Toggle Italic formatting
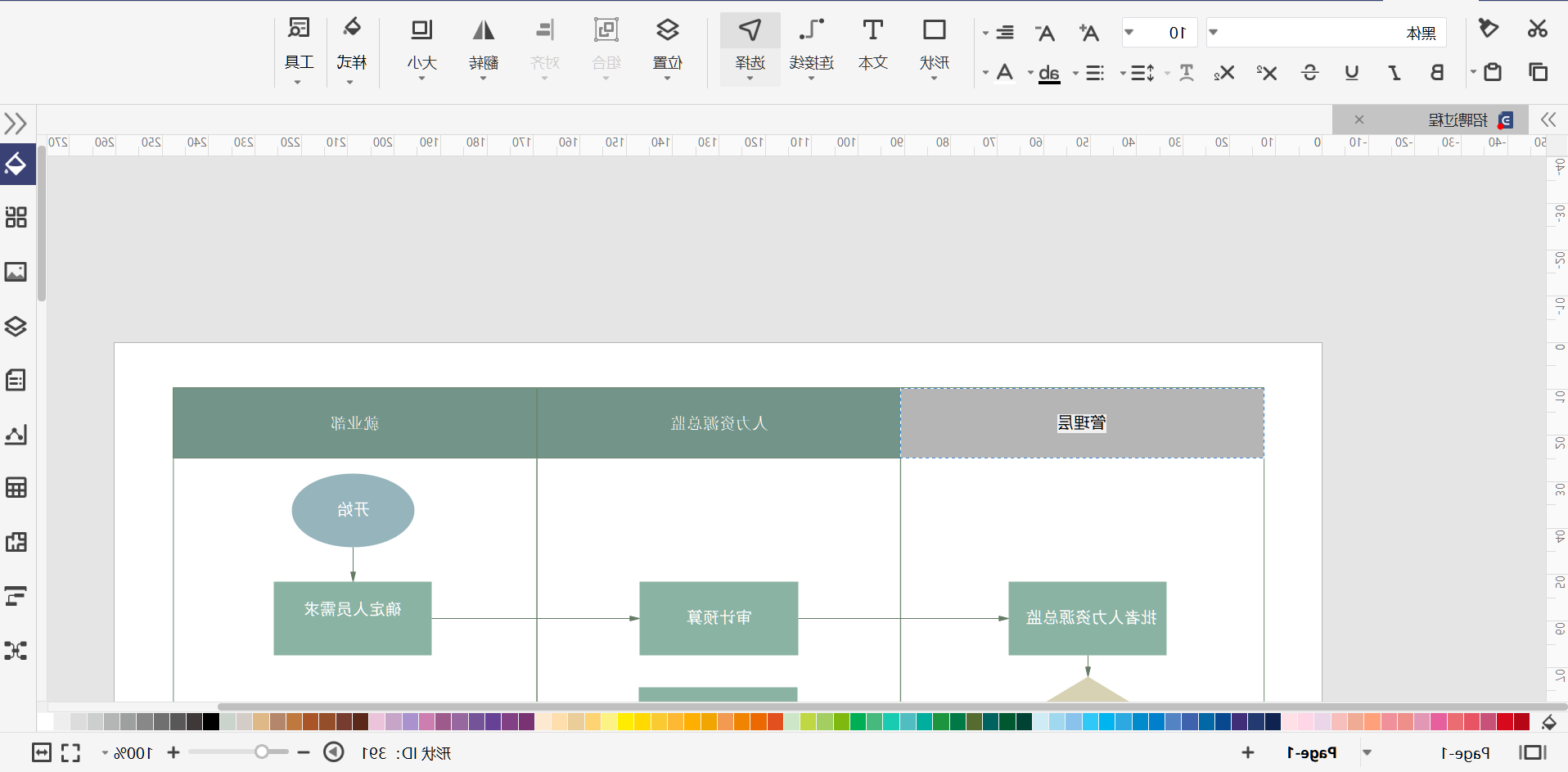 1395,73
